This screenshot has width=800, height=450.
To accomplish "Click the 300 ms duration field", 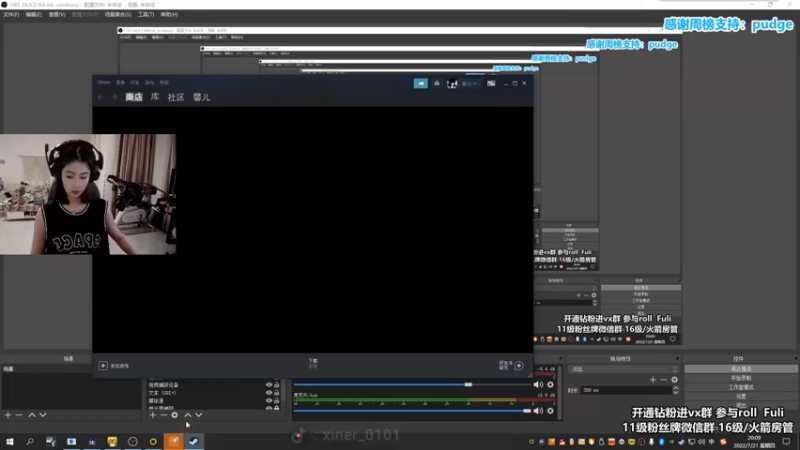I will click(x=626, y=390).
